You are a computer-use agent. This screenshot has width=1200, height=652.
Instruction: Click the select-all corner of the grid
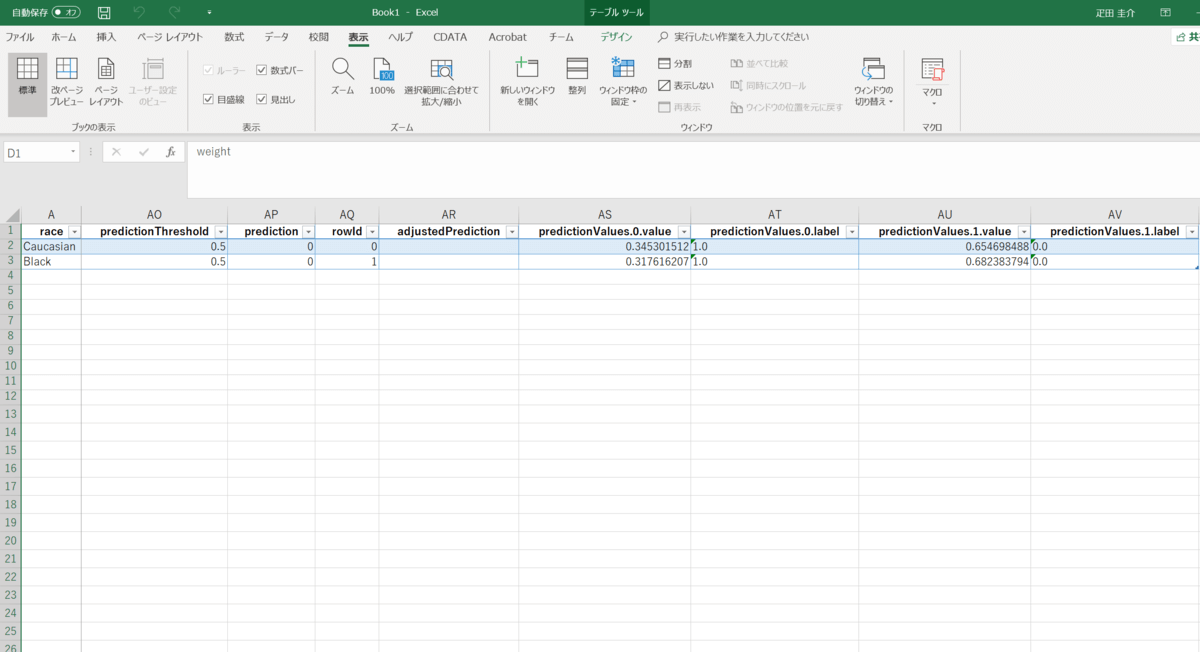10,215
